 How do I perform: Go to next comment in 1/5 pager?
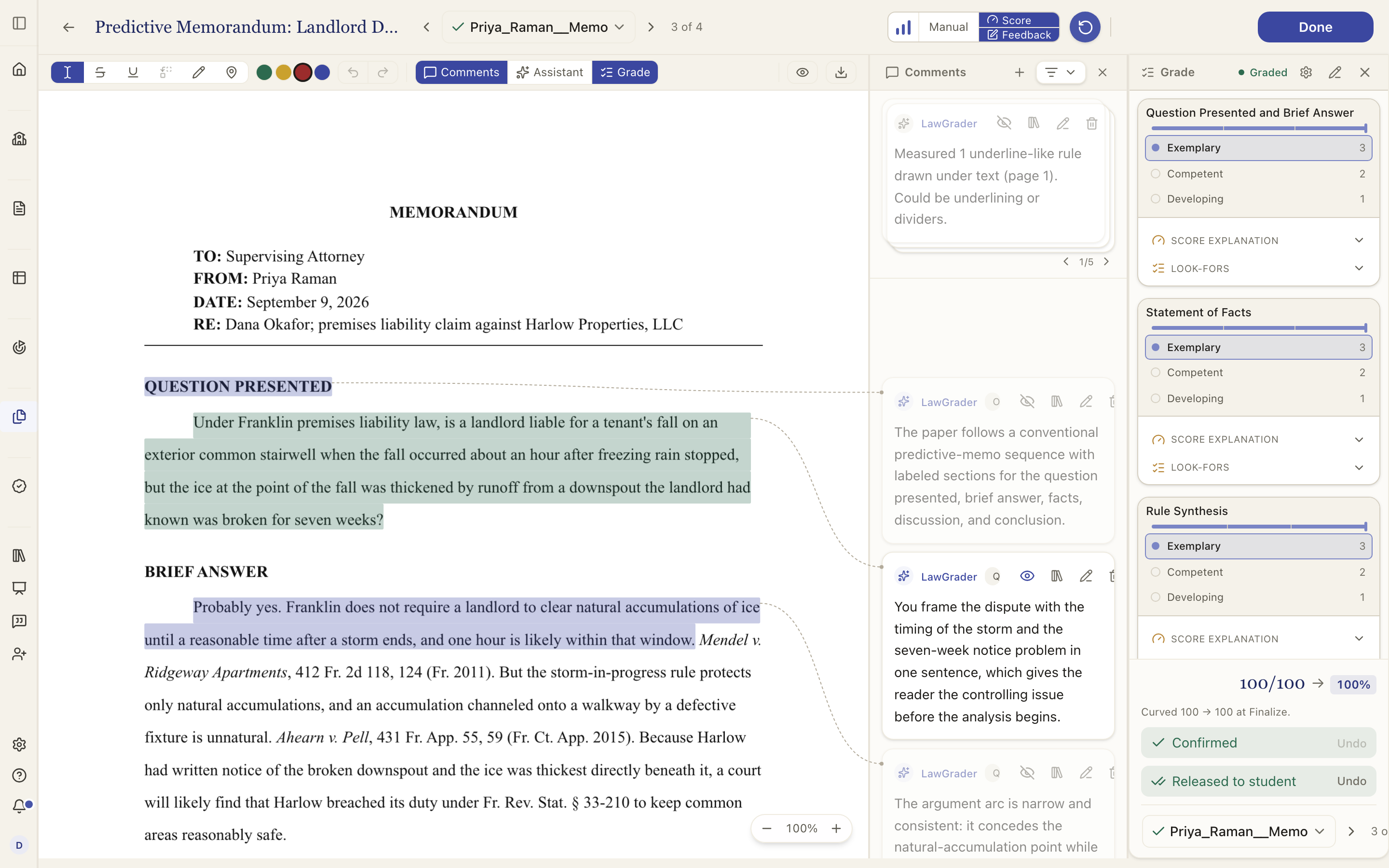pos(1106,262)
